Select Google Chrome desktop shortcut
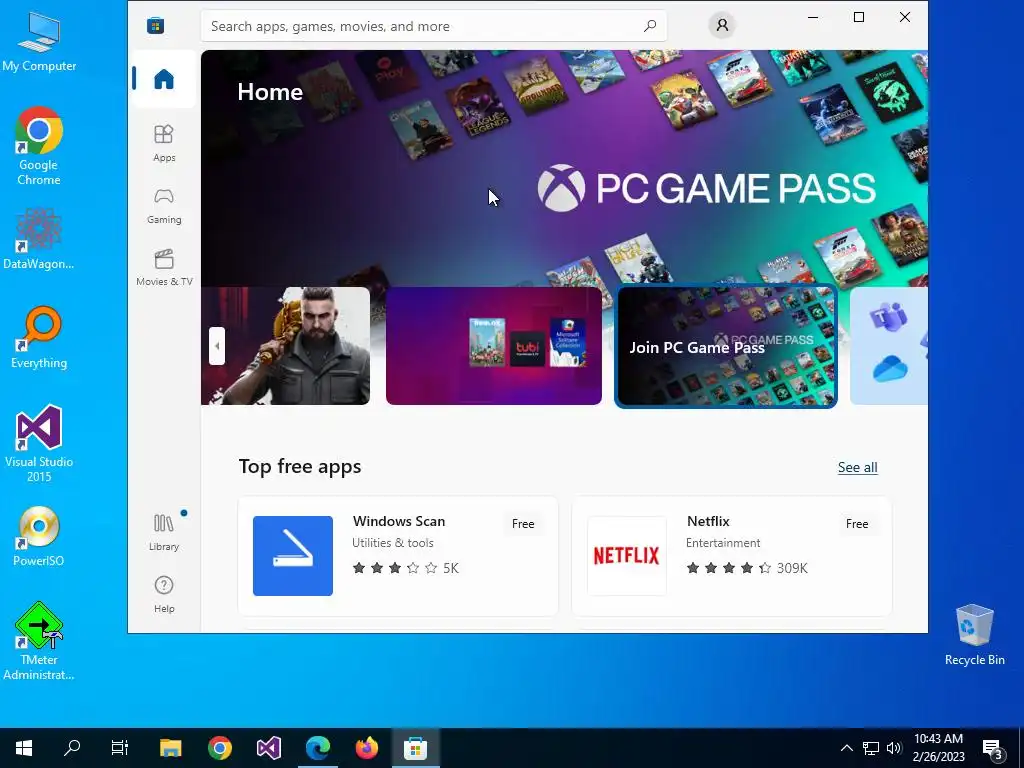 coord(39,146)
